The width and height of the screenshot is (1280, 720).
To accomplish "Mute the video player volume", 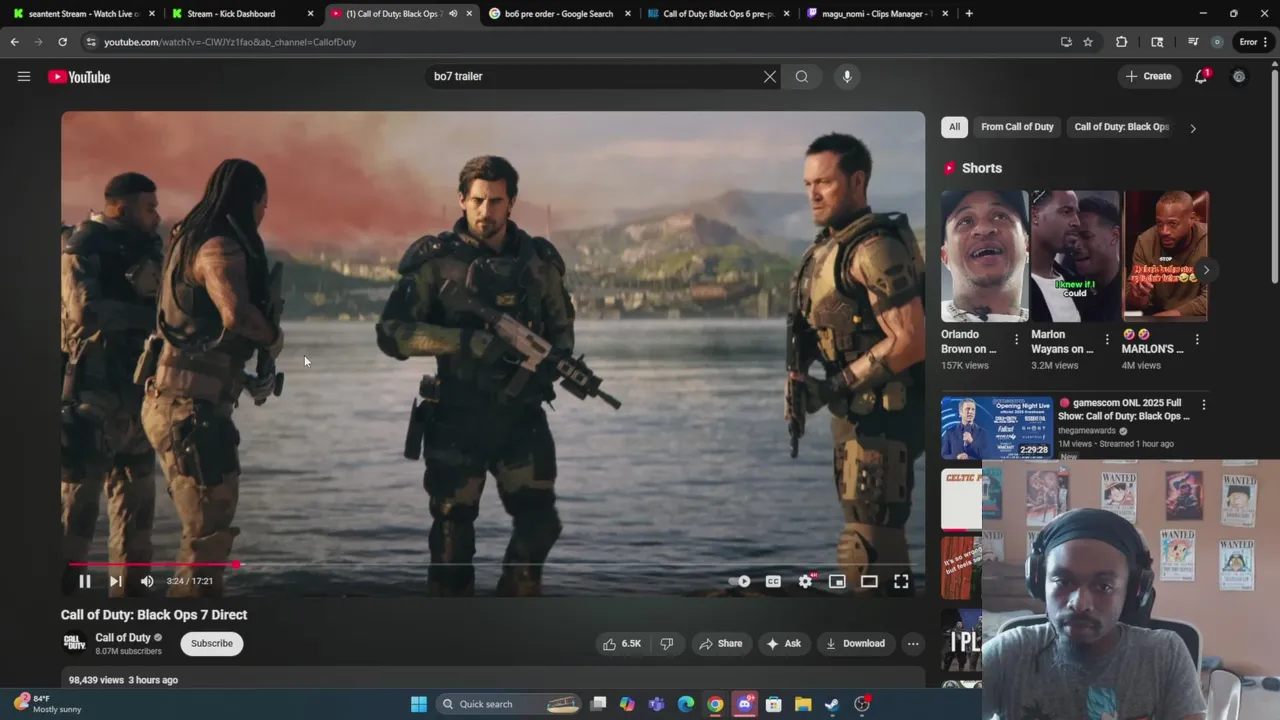I will (147, 581).
